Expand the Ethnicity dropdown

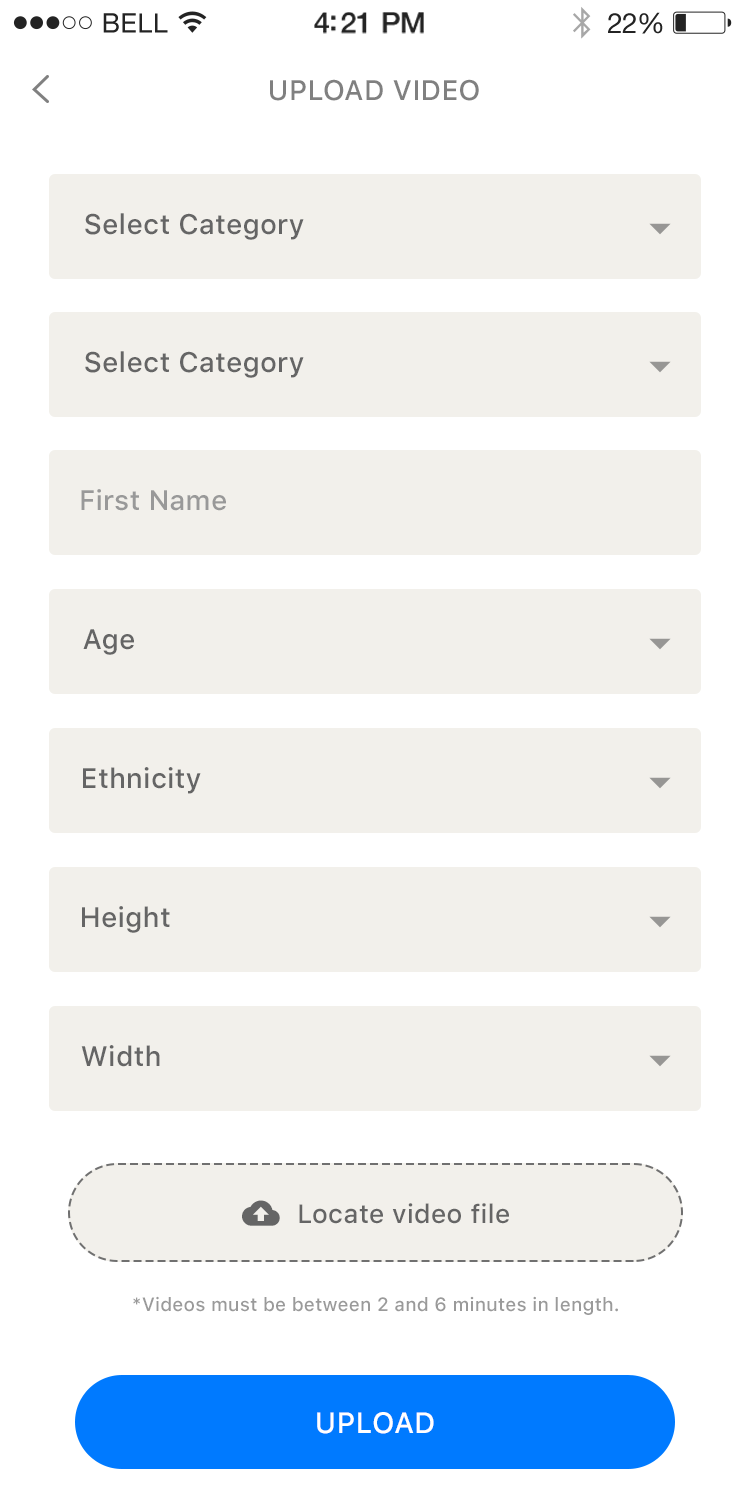(x=375, y=780)
